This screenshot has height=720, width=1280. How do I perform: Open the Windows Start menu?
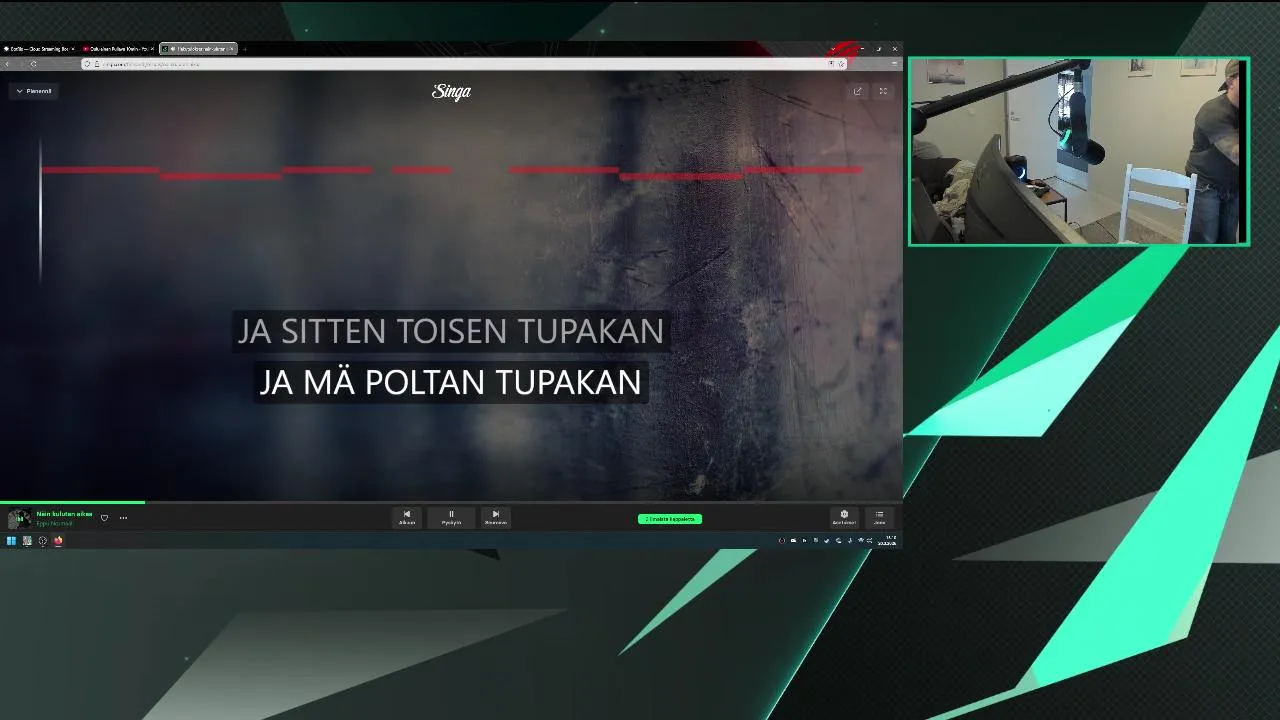click(11, 541)
